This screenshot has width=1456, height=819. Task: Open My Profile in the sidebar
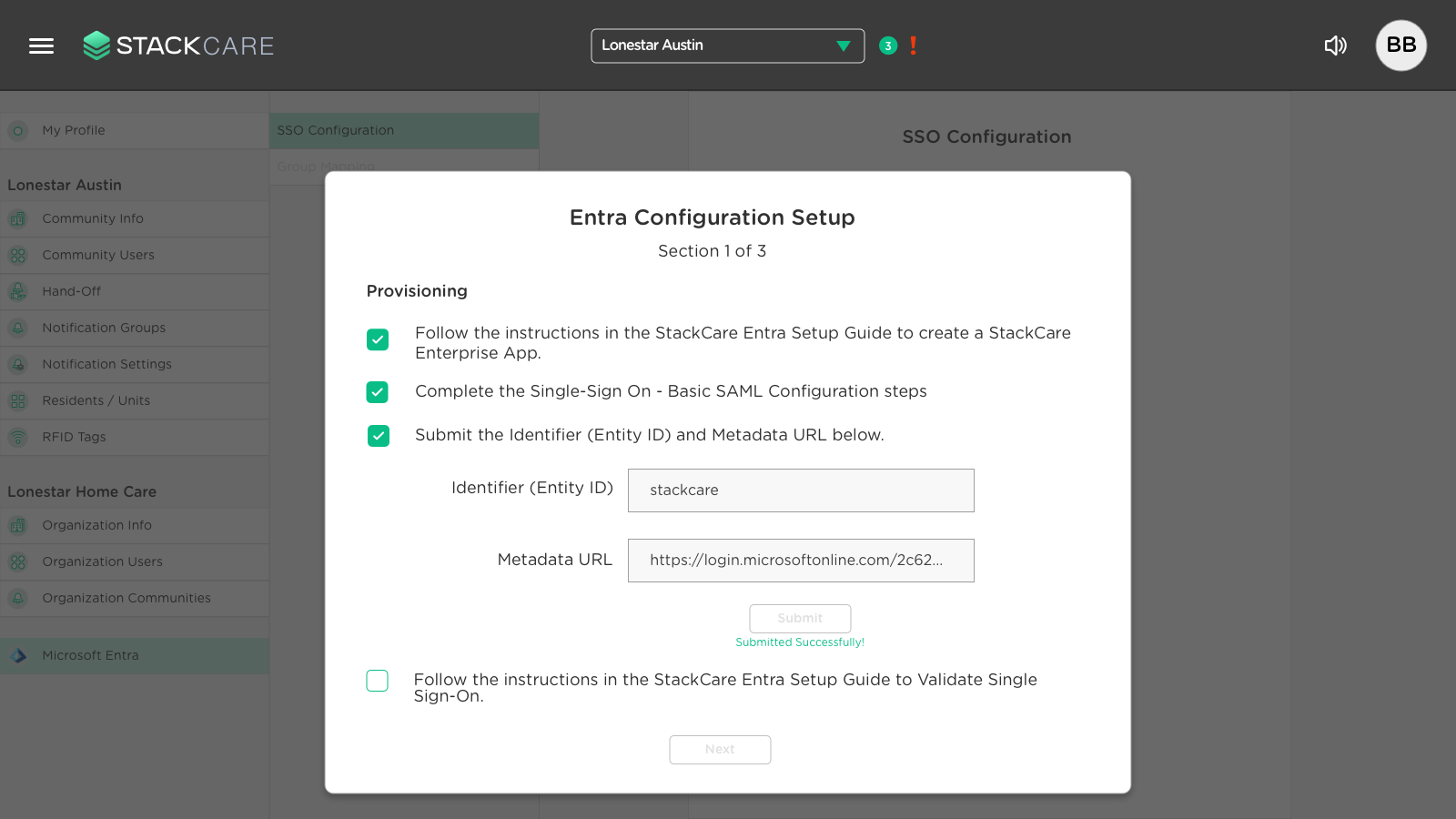click(x=135, y=131)
